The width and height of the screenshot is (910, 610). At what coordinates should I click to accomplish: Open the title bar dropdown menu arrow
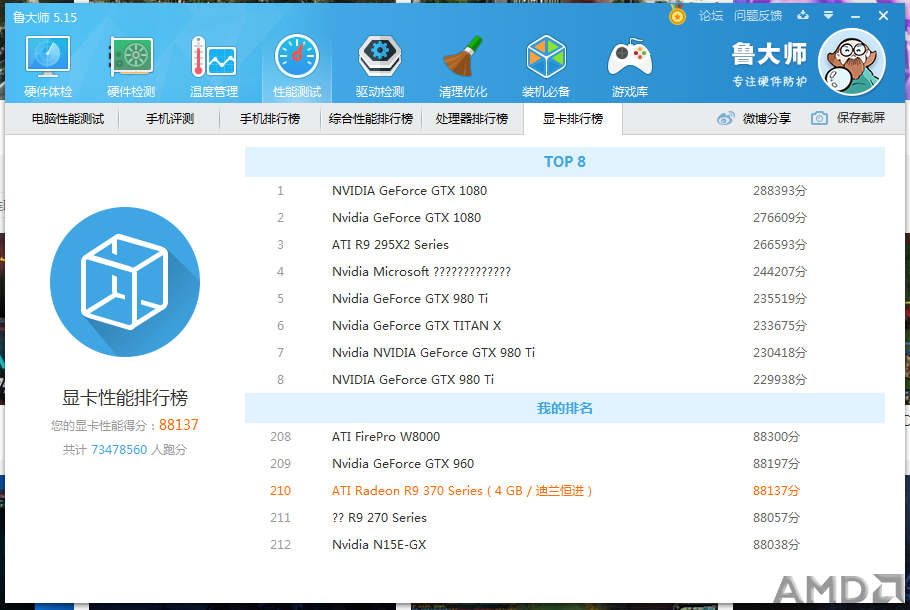829,15
